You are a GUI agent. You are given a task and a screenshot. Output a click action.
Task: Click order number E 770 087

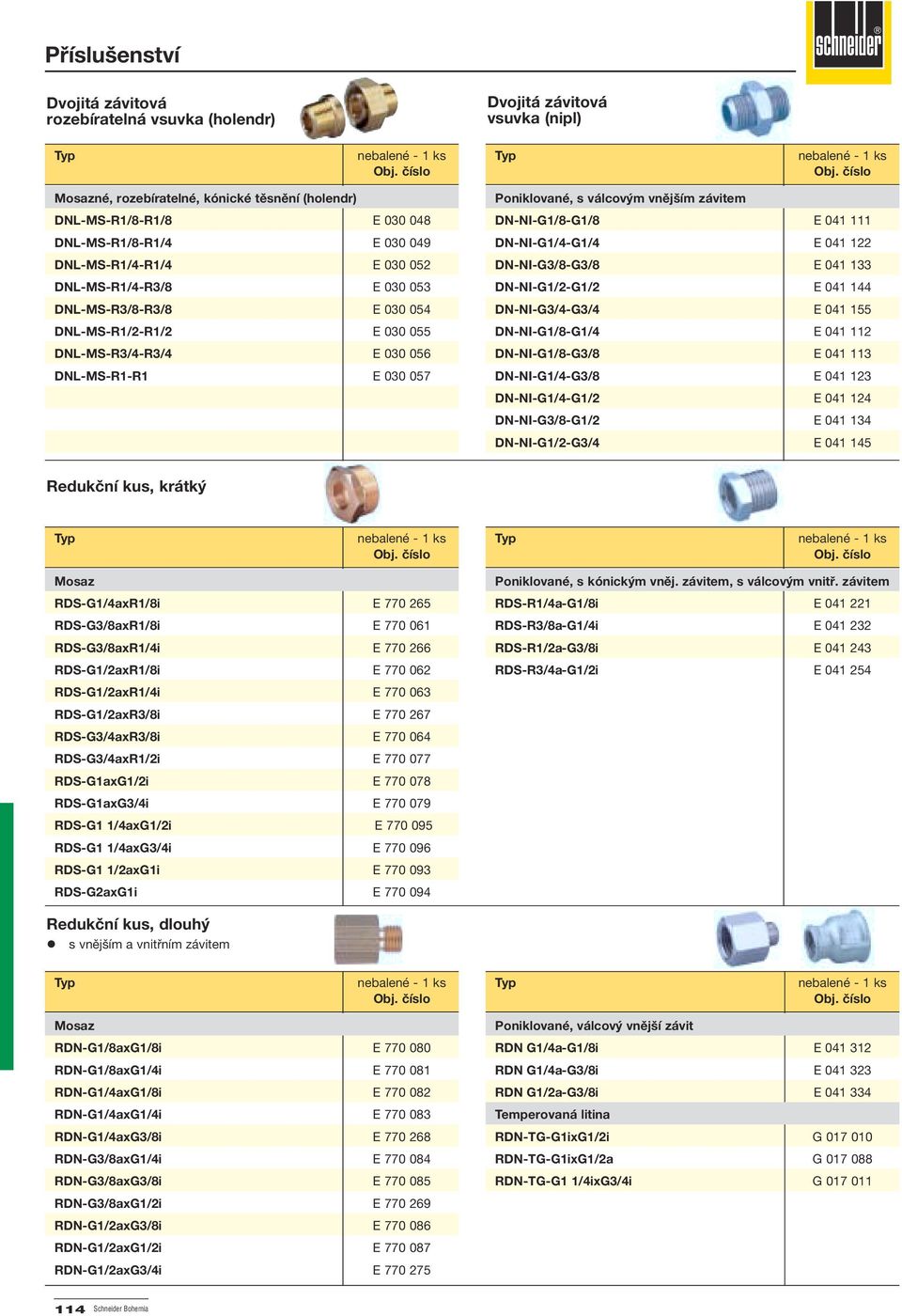[401, 1247]
